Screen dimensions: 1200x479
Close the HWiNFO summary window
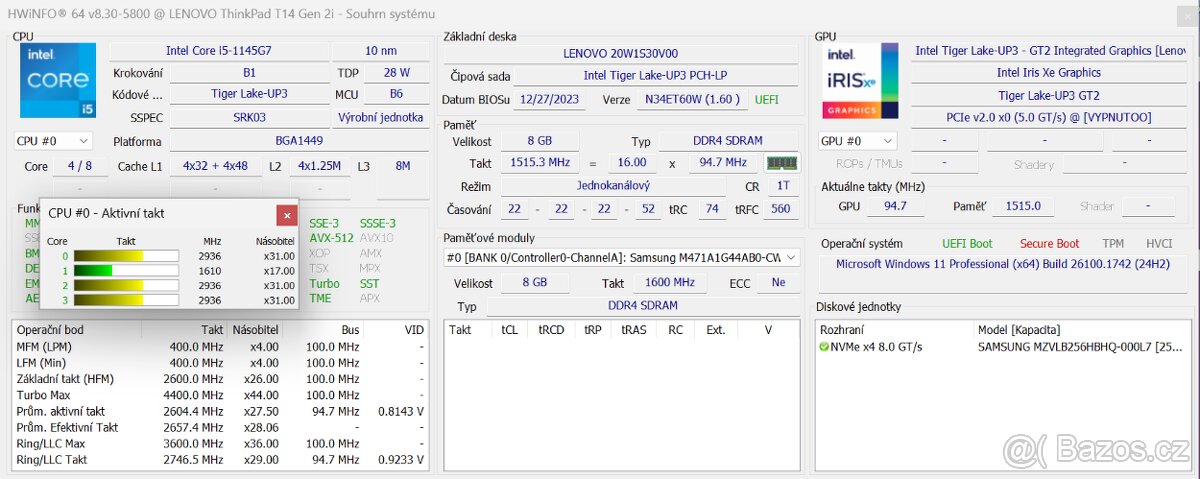[1183, 13]
